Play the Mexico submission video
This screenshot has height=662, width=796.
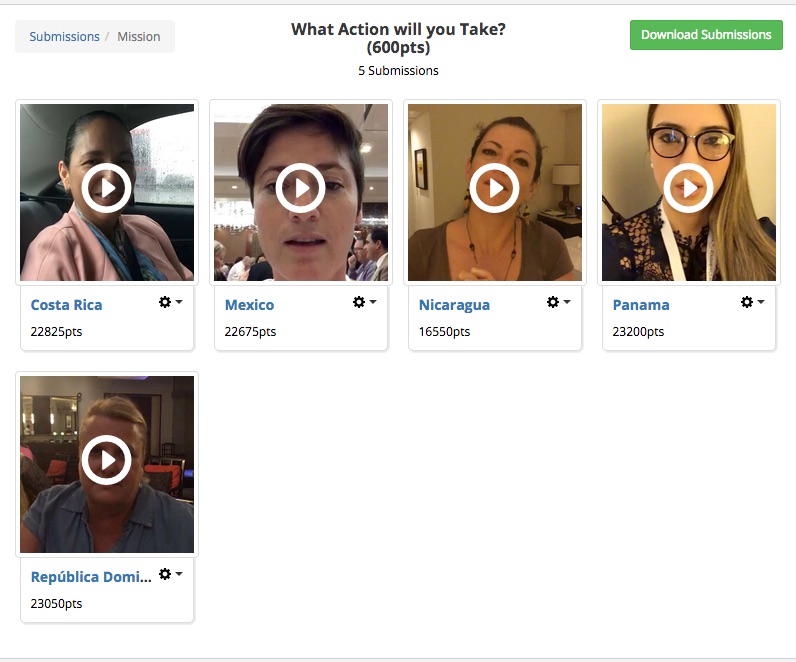(301, 188)
